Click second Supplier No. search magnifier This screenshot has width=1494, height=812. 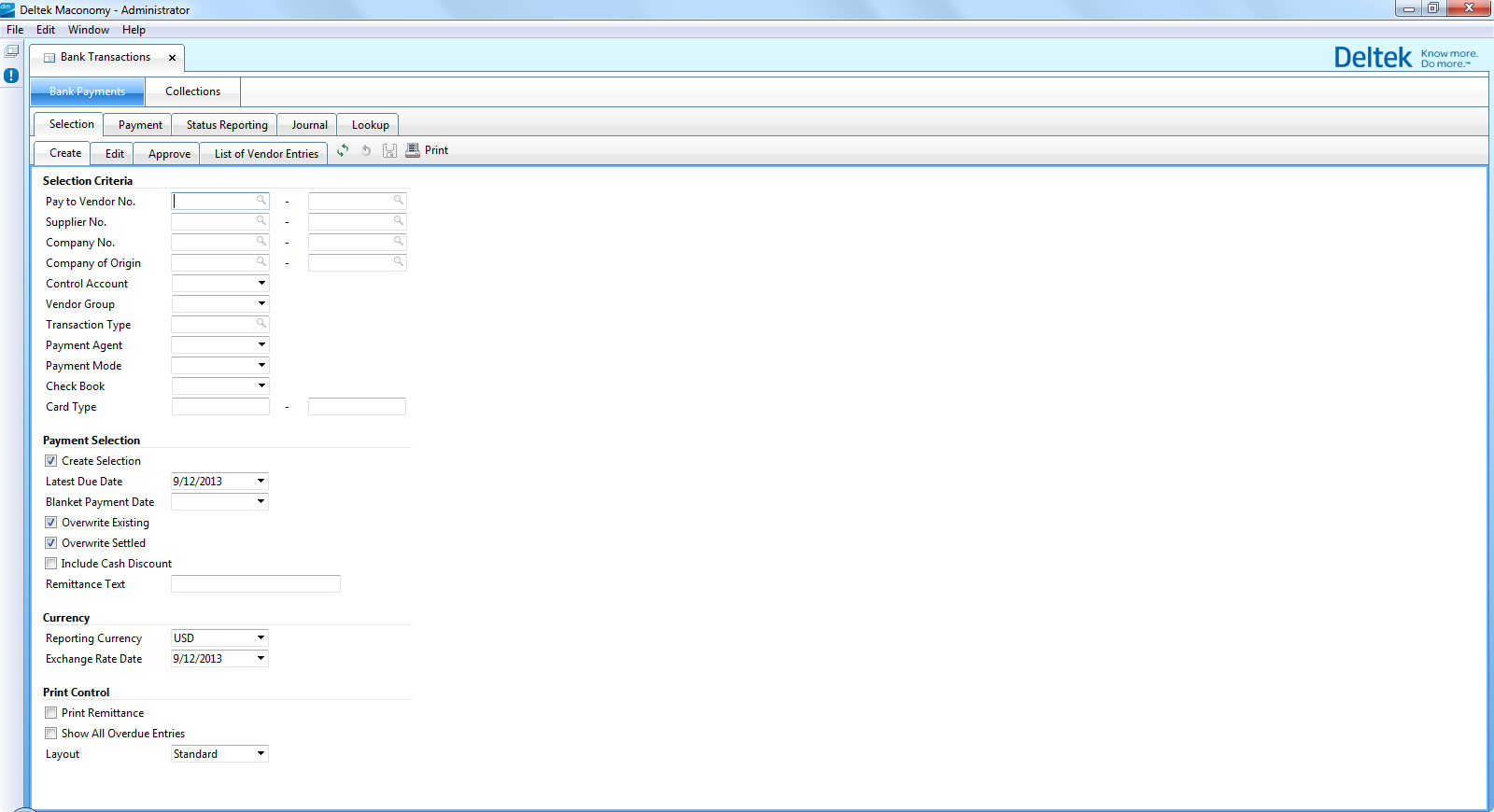coord(398,220)
